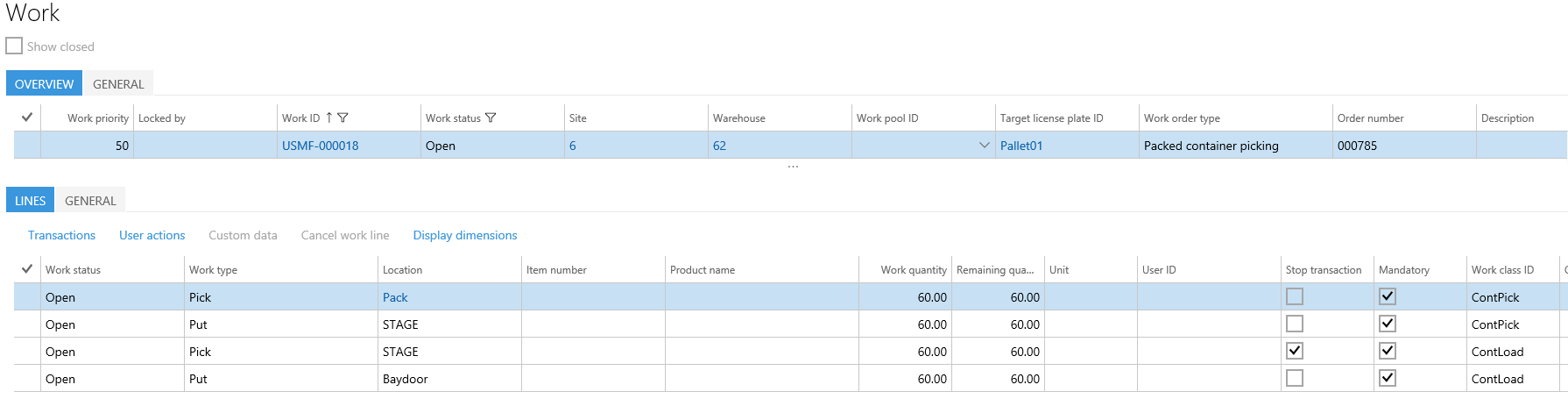Select the OVERVIEW tab
1568x399 pixels.
point(44,84)
